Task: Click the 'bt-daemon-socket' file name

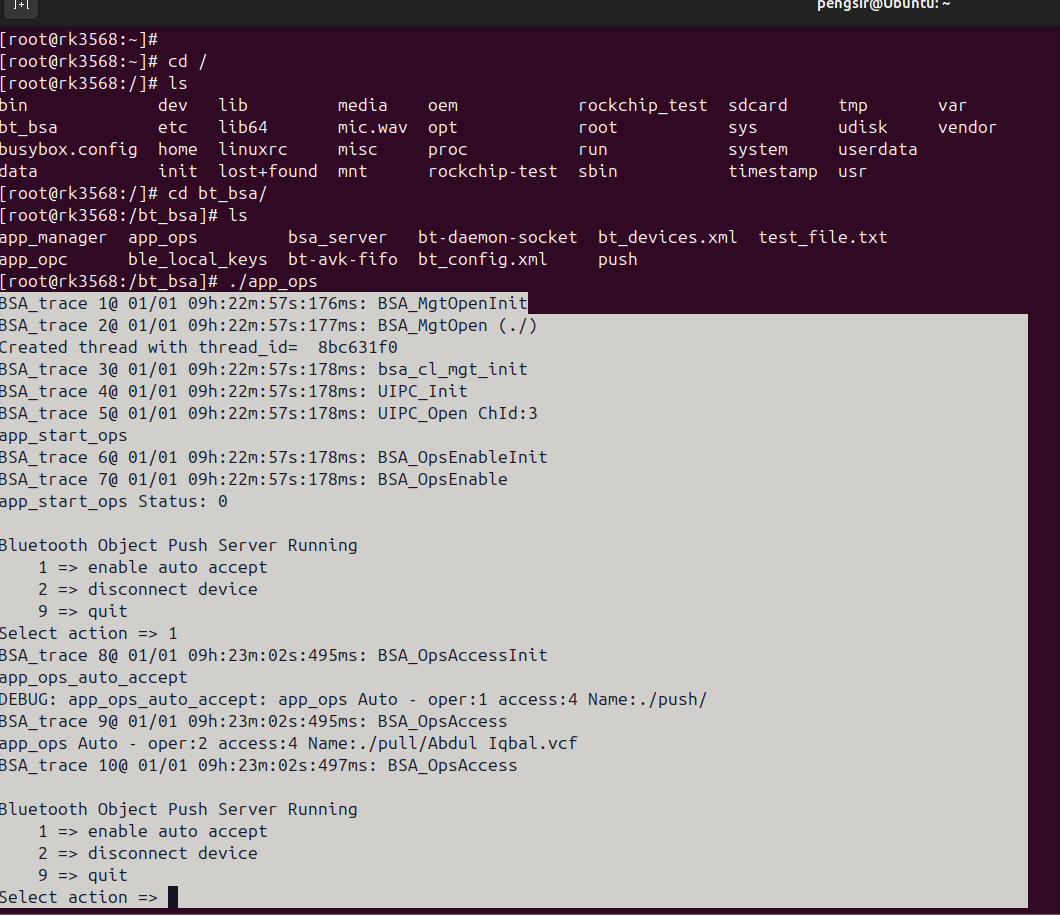Action: [x=498, y=238]
